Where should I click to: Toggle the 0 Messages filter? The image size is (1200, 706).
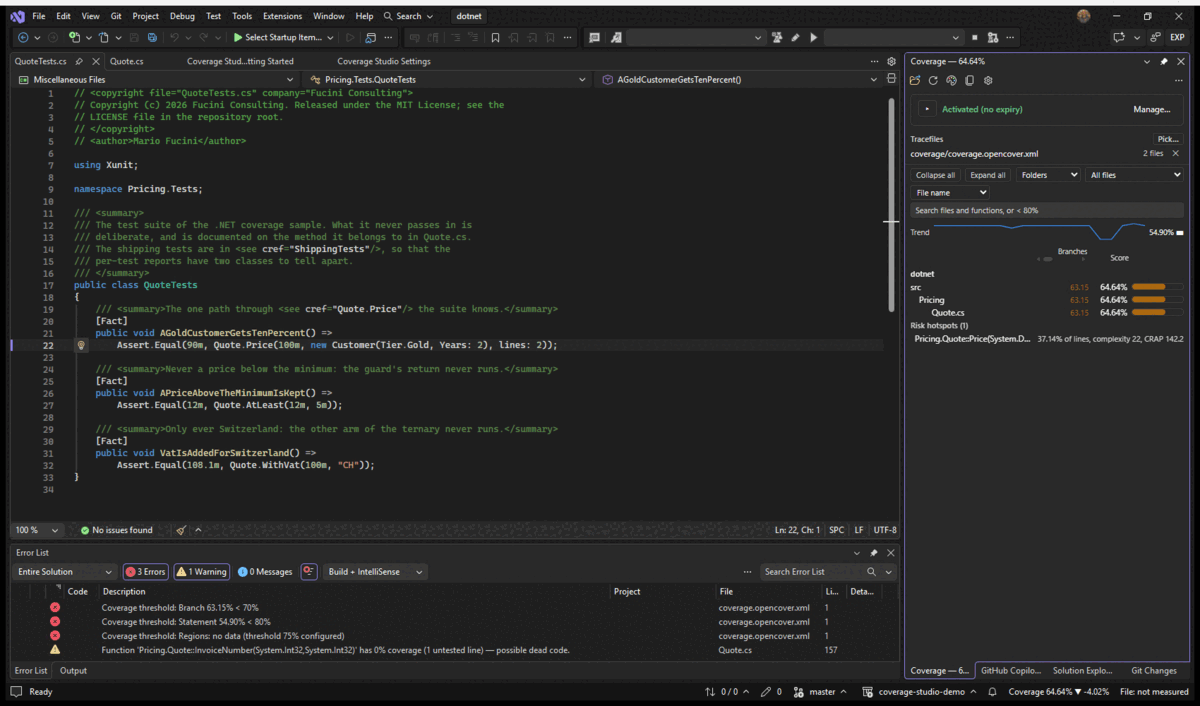(x=266, y=572)
